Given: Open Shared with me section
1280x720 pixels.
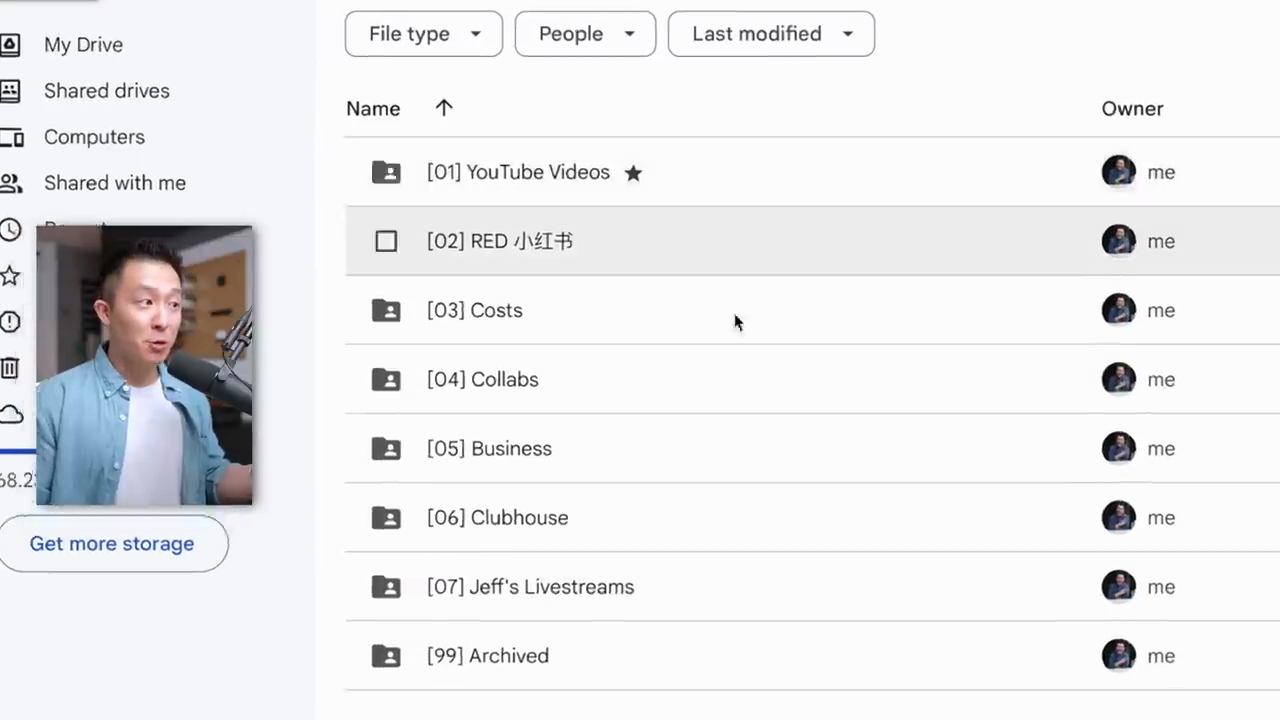Looking at the screenshot, I should pyautogui.click(x=114, y=183).
